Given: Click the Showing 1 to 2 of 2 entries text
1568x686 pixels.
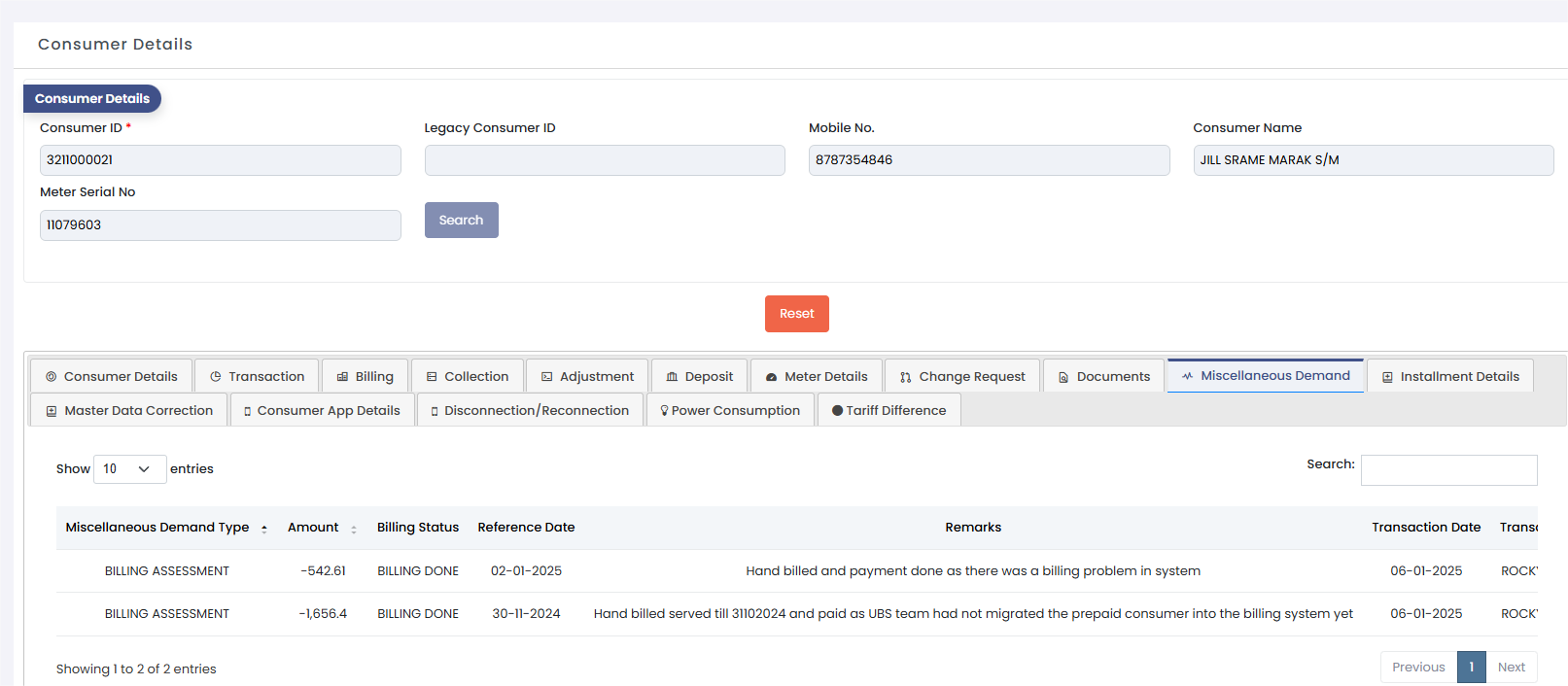Looking at the screenshot, I should pyautogui.click(x=136, y=669).
